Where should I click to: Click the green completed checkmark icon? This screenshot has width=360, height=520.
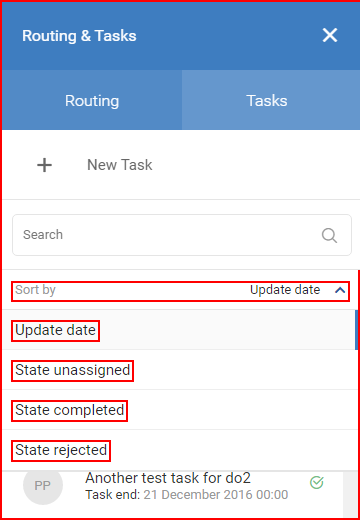pyautogui.click(x=317, y=482)
